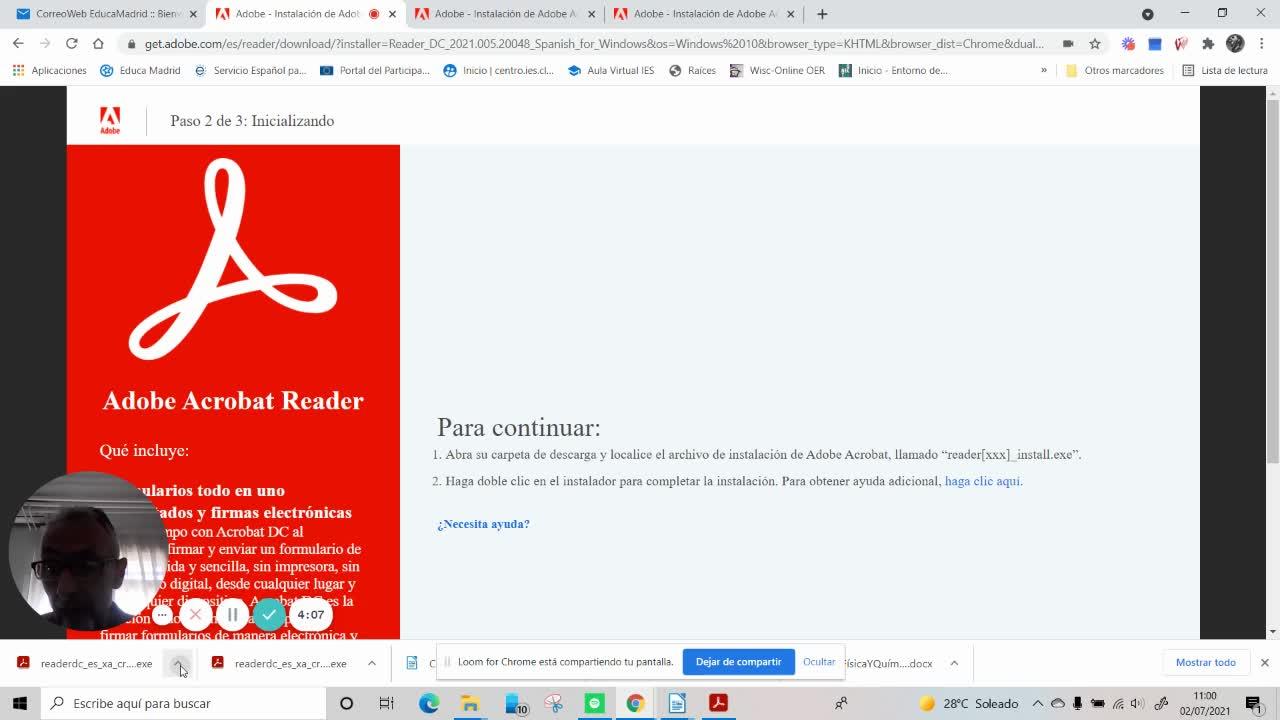Close the downloads bar

(1264, 662)
